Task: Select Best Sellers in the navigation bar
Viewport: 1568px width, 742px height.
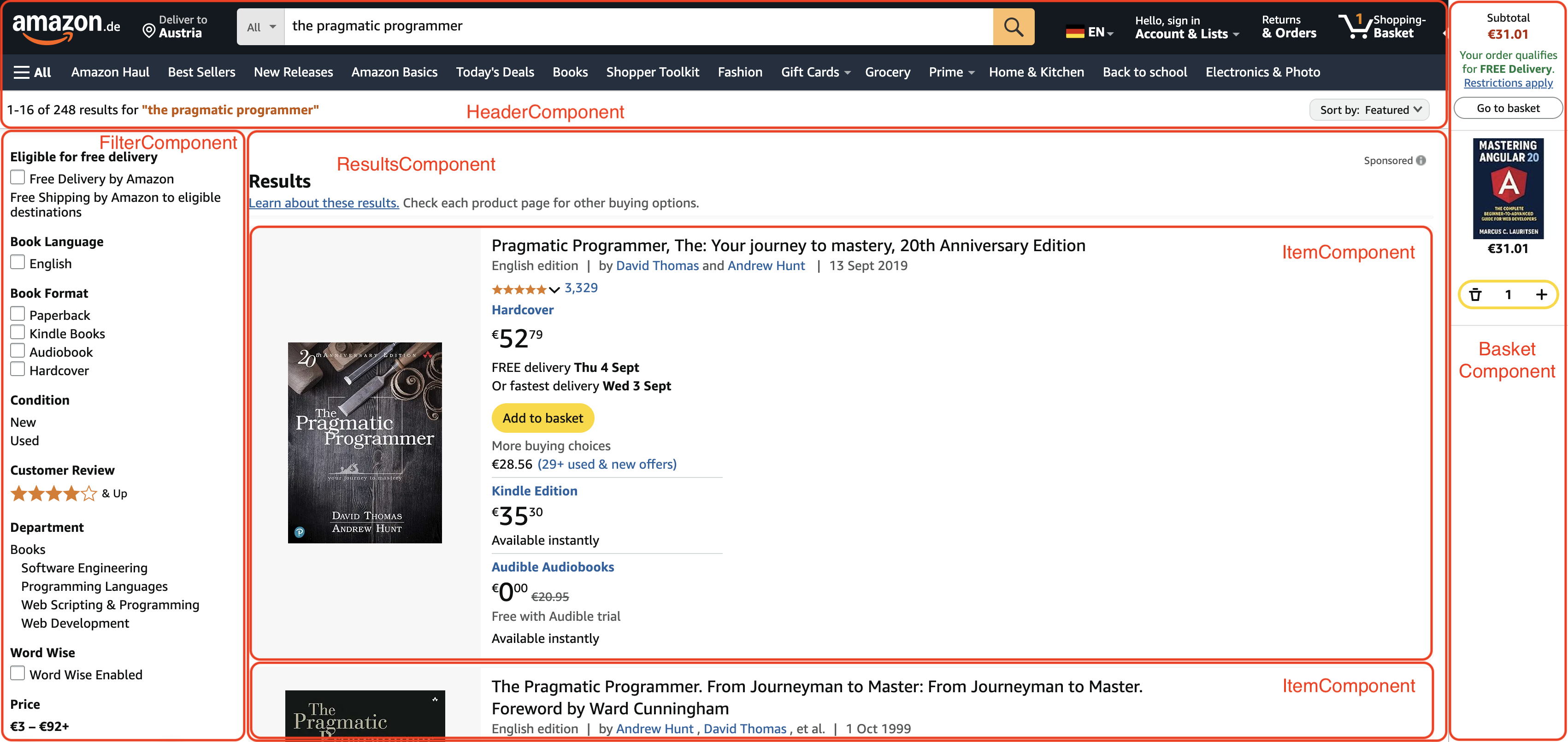Action: [x=201, y=72]
